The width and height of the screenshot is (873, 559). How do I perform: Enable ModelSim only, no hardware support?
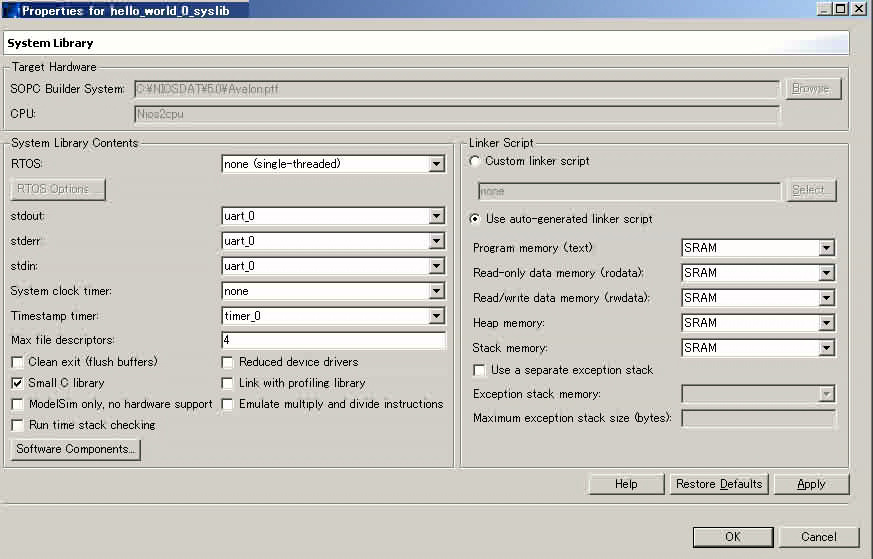(18, 404)
